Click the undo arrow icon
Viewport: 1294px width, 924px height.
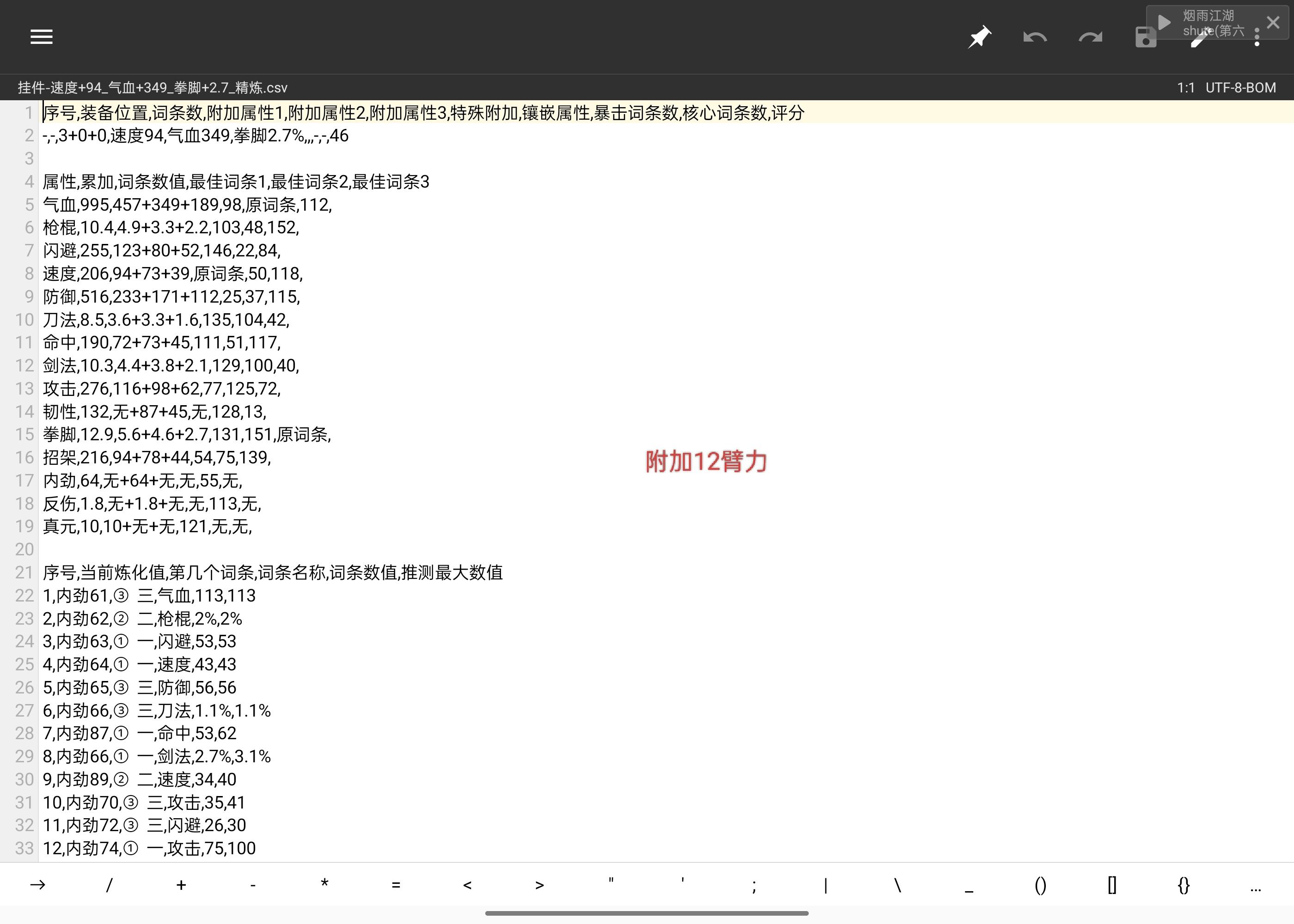[1035, 37]
